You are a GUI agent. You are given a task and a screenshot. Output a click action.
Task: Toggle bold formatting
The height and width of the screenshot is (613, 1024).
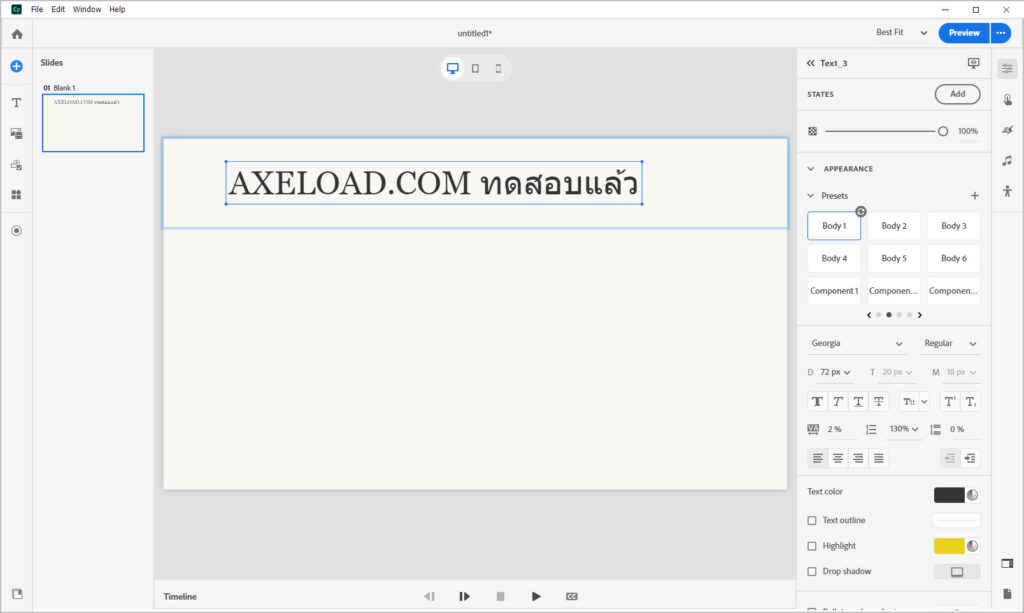[x=817, y=401]
